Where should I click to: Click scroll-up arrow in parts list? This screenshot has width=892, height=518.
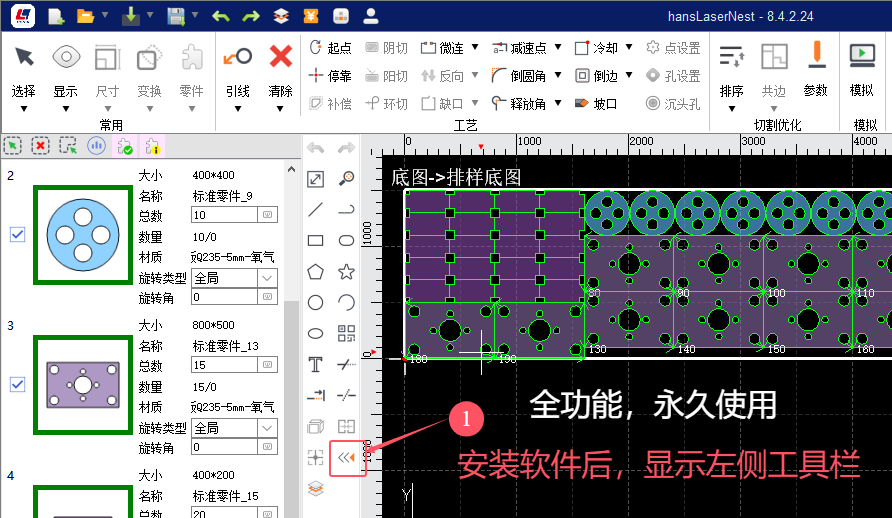click(x=291, y=169)
